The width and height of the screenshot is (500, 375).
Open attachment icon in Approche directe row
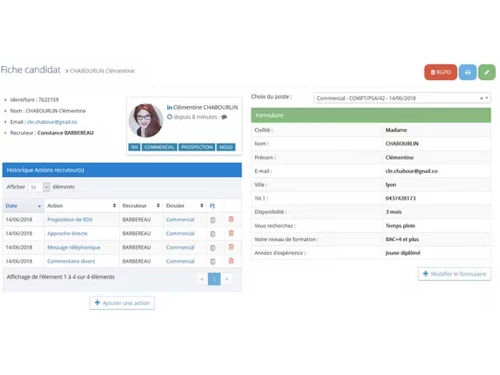[x=213, y=234]
